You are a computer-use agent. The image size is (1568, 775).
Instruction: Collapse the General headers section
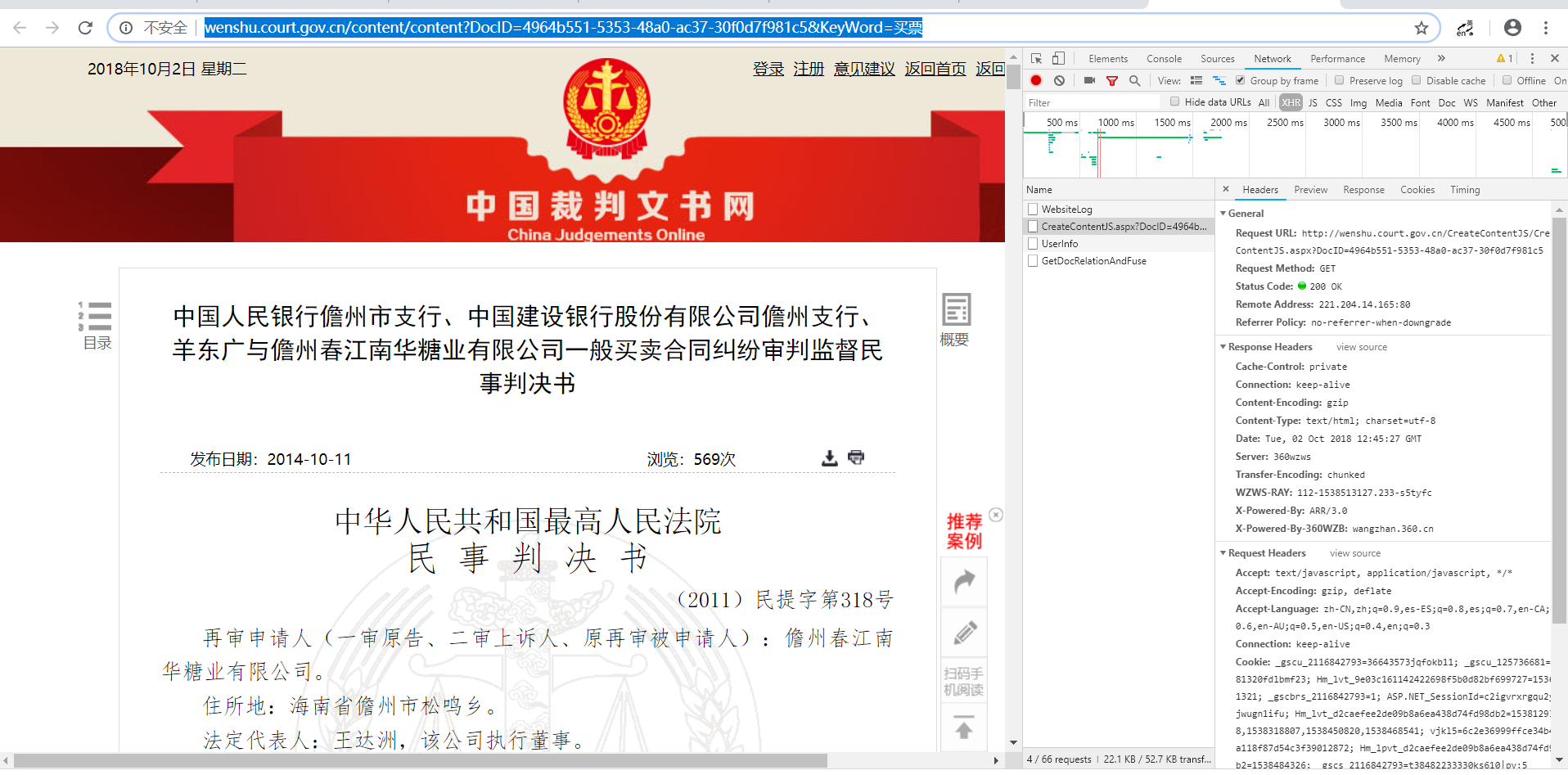(x=1223, y=214)
